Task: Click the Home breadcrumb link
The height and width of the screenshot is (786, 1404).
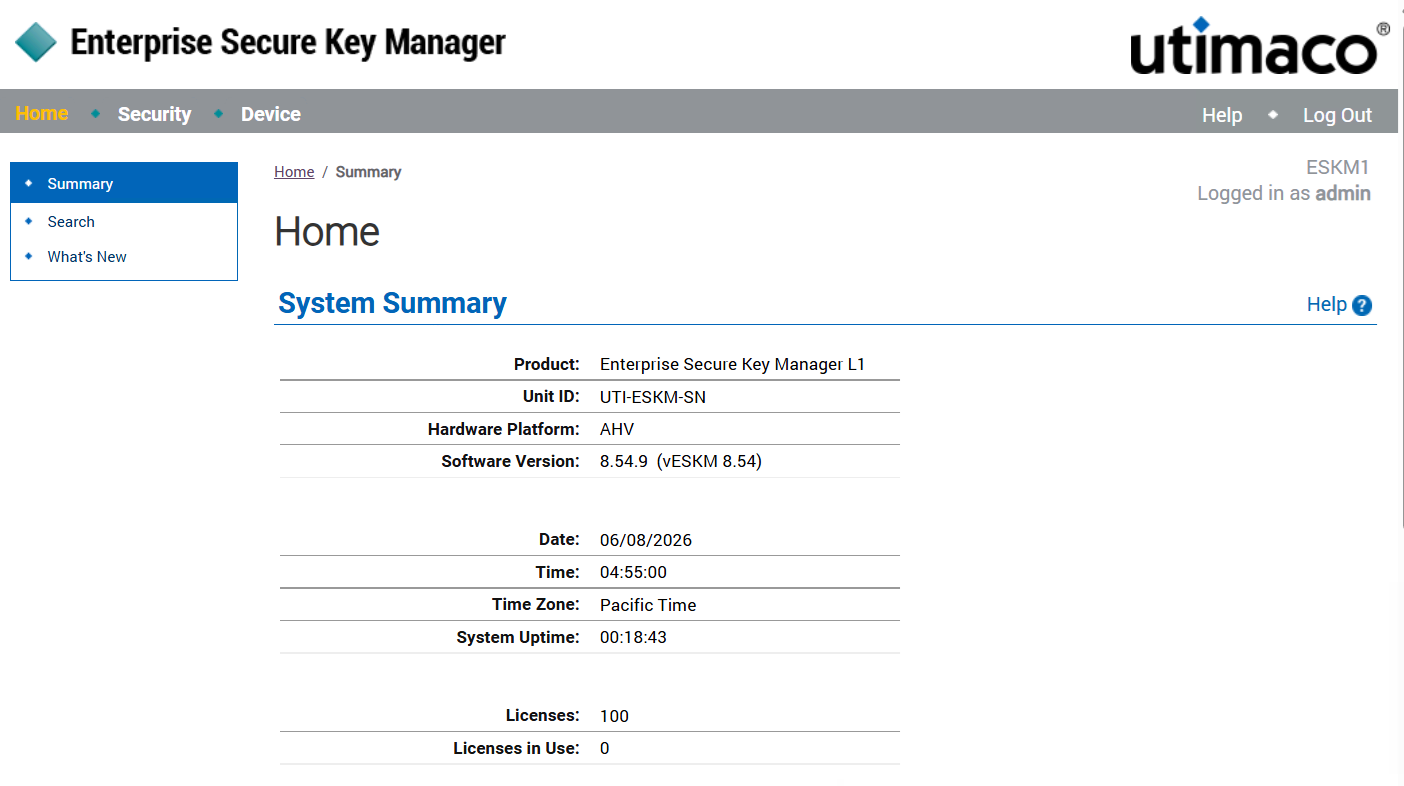Action: point(294,172)
